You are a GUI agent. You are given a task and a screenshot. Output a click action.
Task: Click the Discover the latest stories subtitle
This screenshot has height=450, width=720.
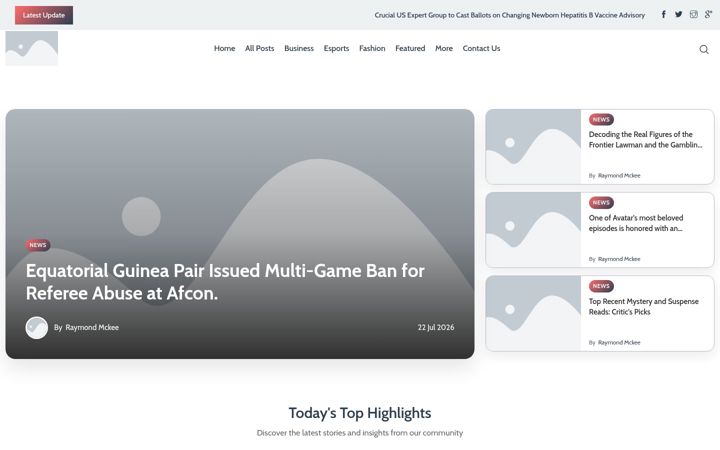click(360, 433)
